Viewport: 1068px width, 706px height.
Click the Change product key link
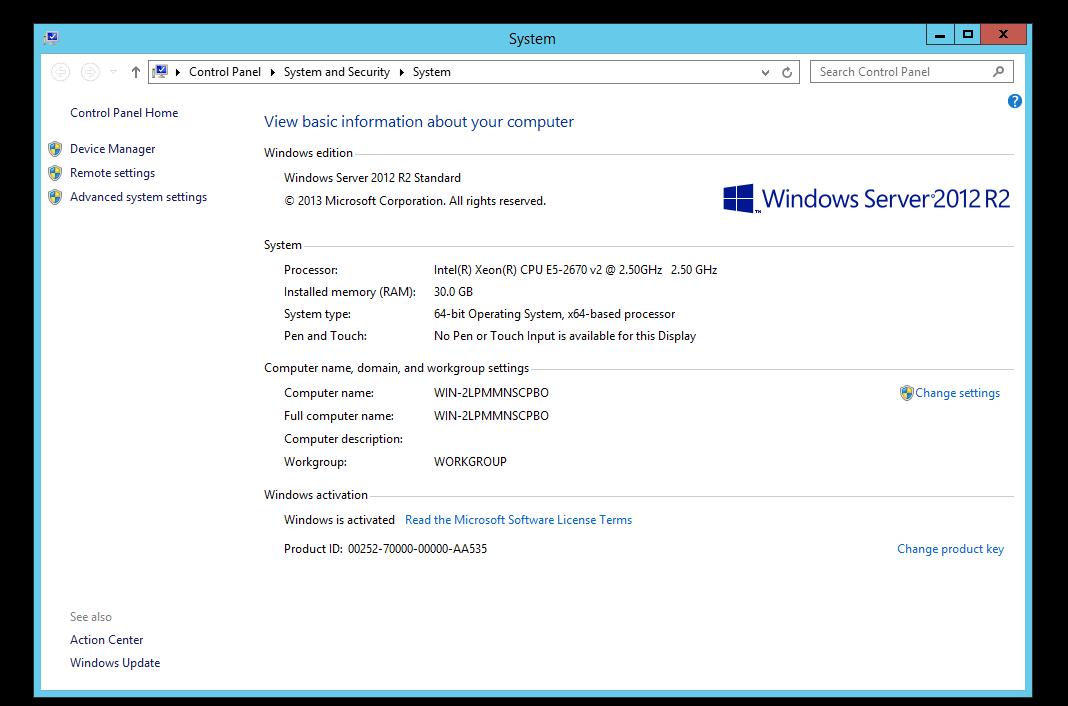(950, 549)
